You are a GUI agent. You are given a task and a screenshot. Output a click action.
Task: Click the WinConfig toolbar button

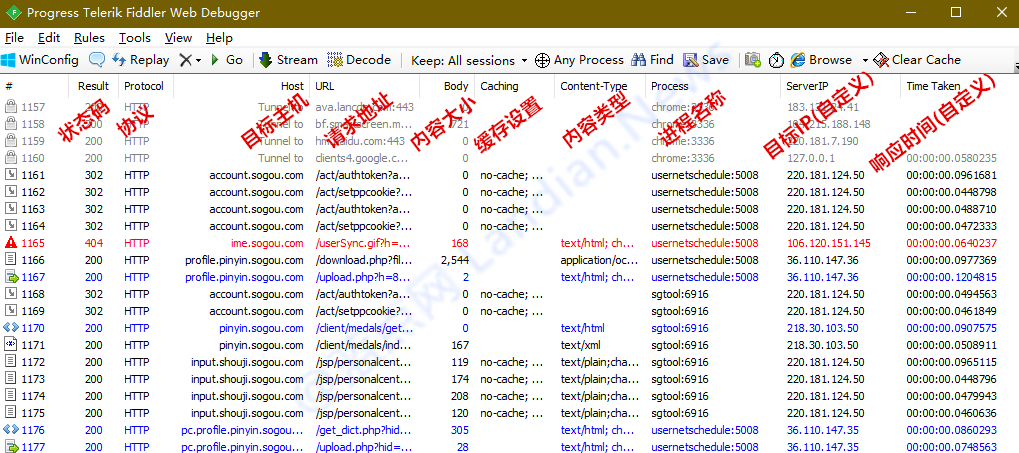40,60
